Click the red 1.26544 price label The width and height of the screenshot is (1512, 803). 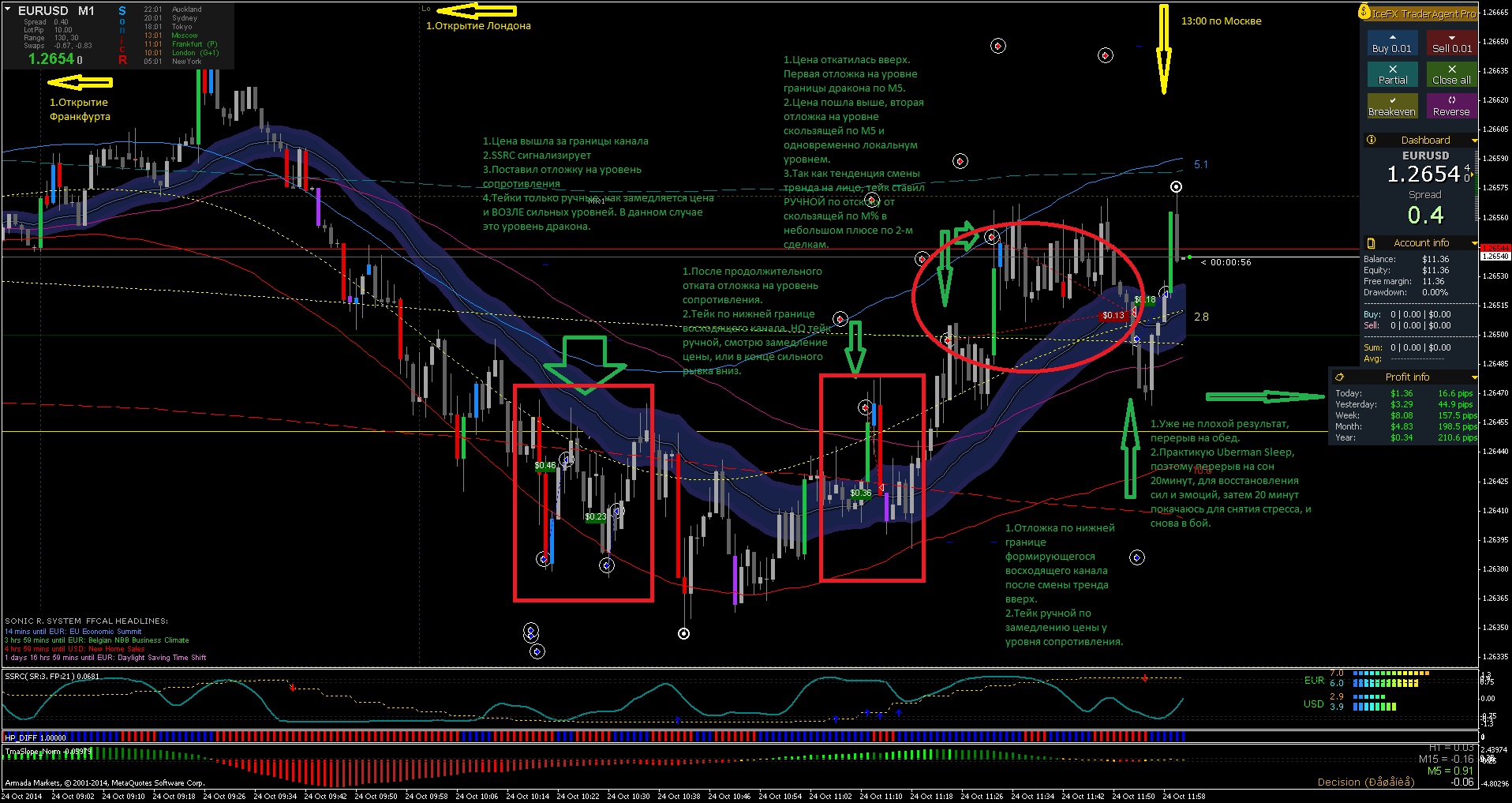point(1495,248)
